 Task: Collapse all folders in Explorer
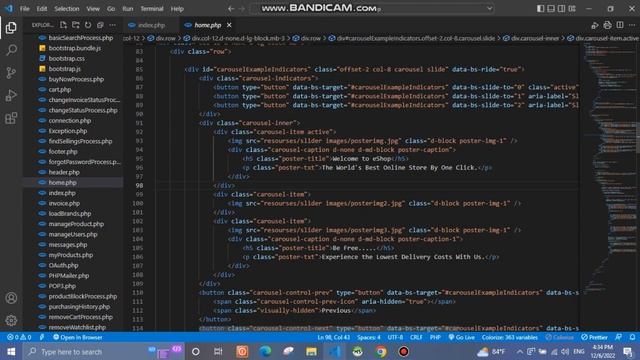[x=100, y=25]
